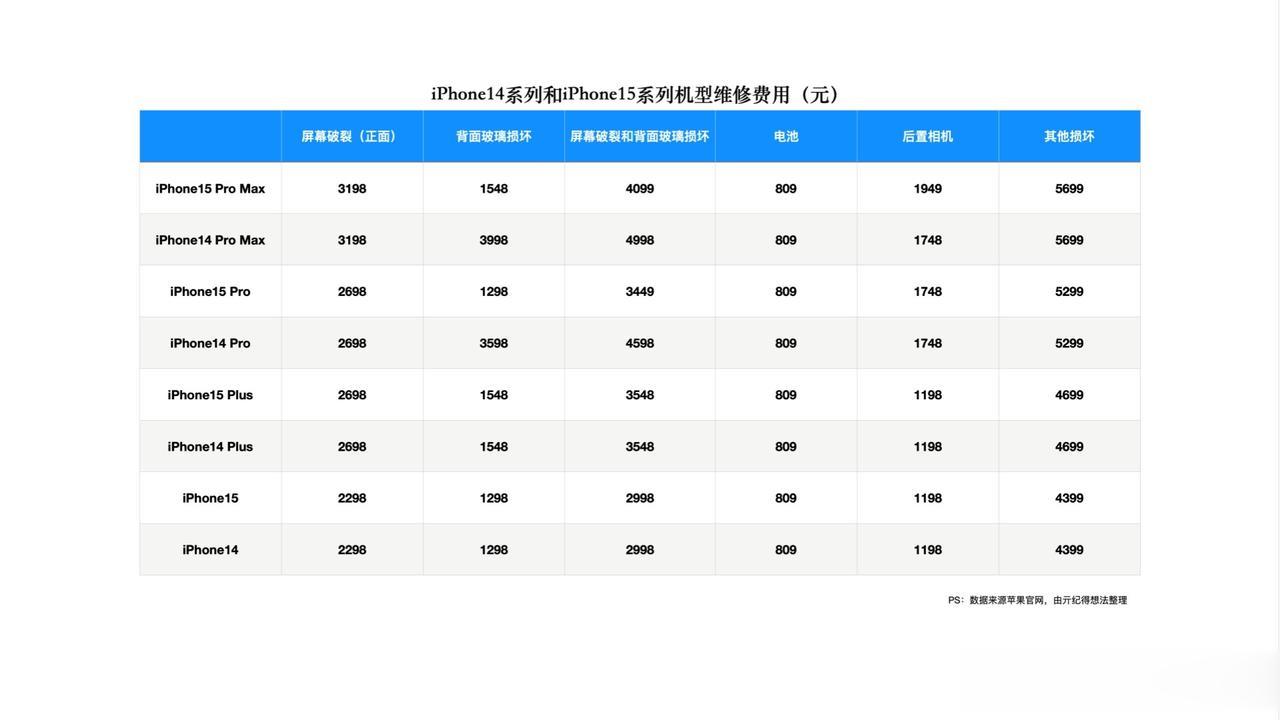Select the 屏幕破裂（正面） column header

(352, 136)
